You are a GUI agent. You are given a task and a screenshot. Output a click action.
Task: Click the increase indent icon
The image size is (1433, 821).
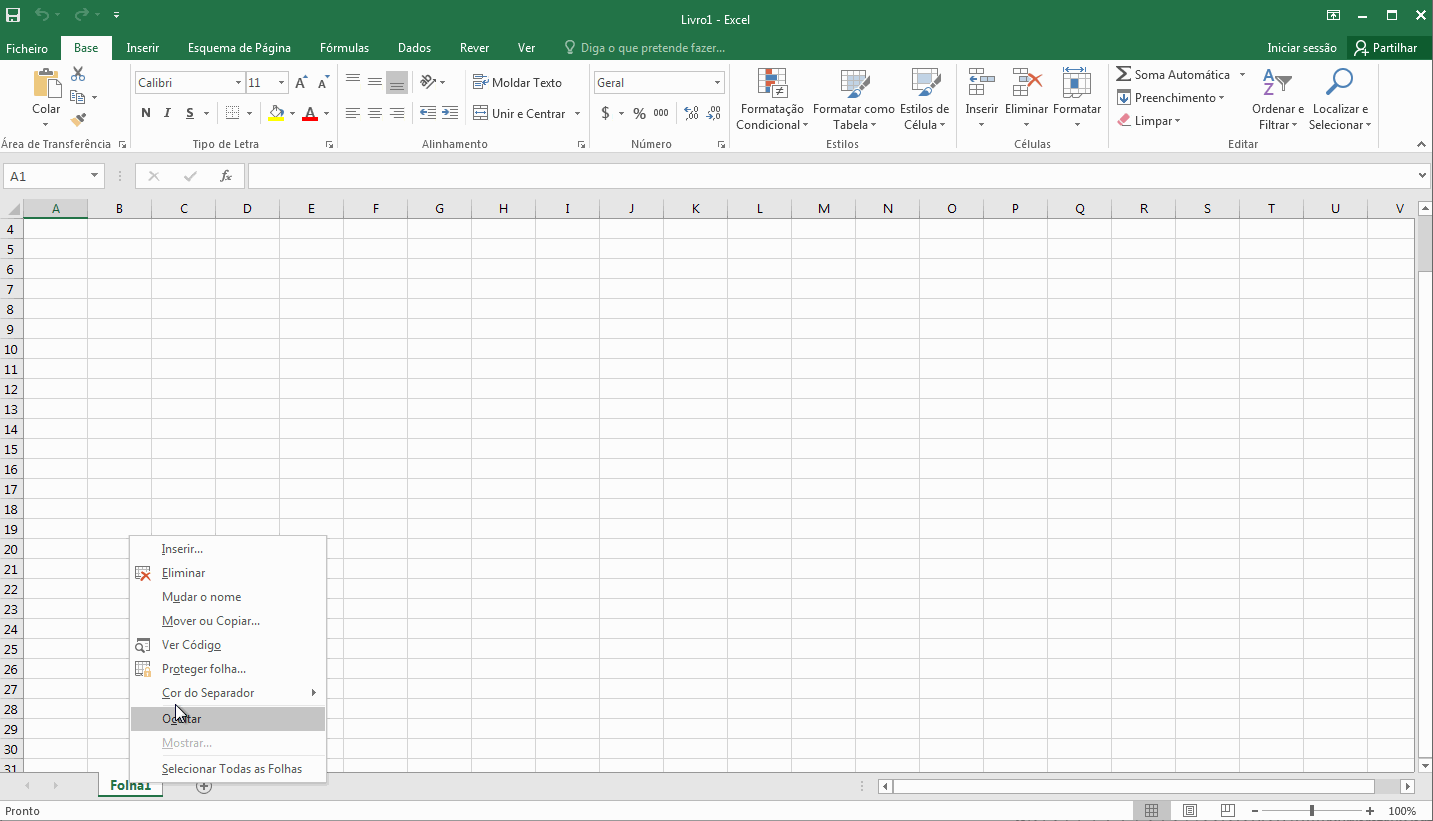[x=450, y=113]
